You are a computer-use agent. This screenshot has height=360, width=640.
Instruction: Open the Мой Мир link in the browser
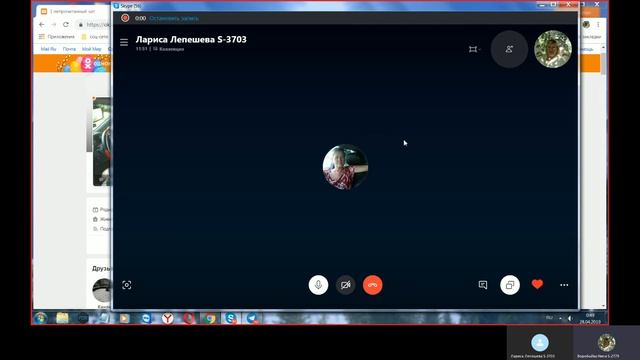coord(91,49)
